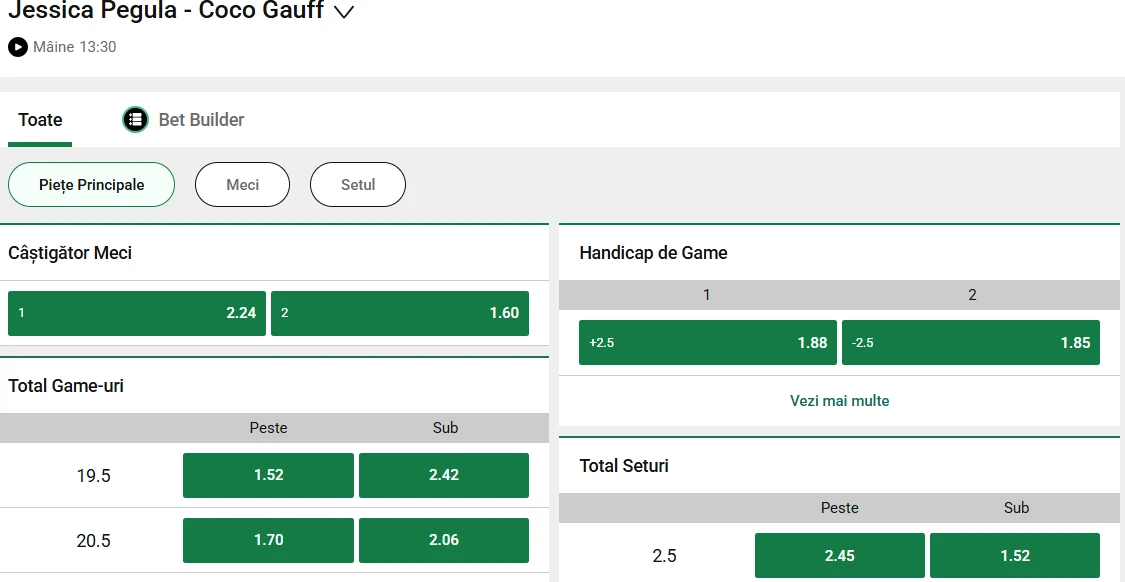Screen dimensions: 1125x582
Task: Select the Setul market filter
Action: click(x=358, y=185)
